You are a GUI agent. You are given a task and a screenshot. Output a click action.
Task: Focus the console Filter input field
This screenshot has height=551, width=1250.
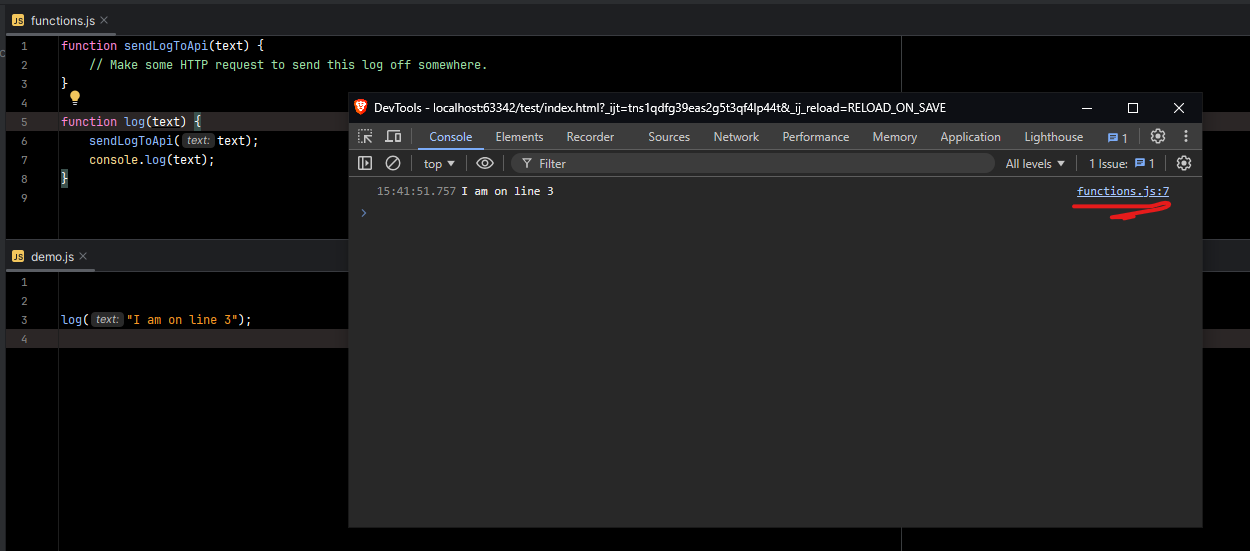pyautogui.click(x=760, y=163)
